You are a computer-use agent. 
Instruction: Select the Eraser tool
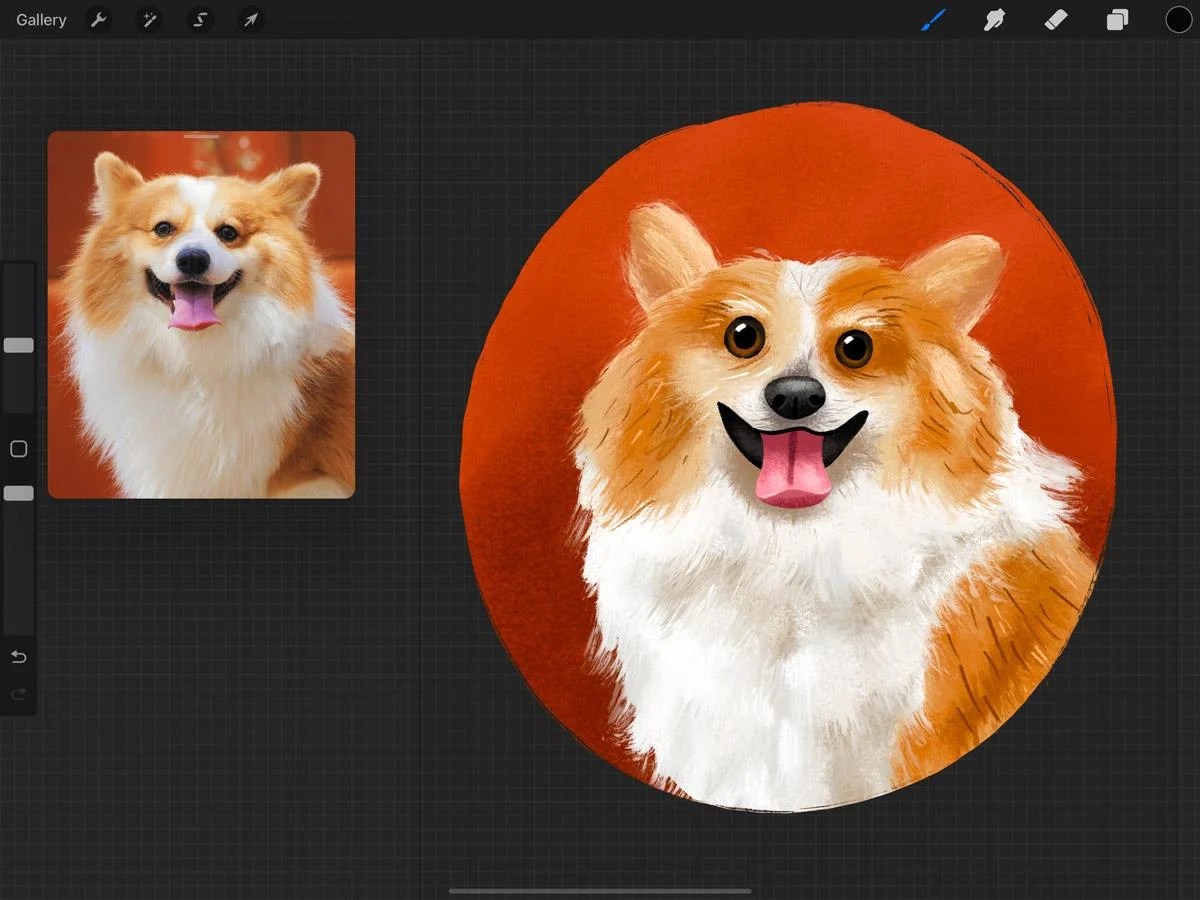[1056, 19]
